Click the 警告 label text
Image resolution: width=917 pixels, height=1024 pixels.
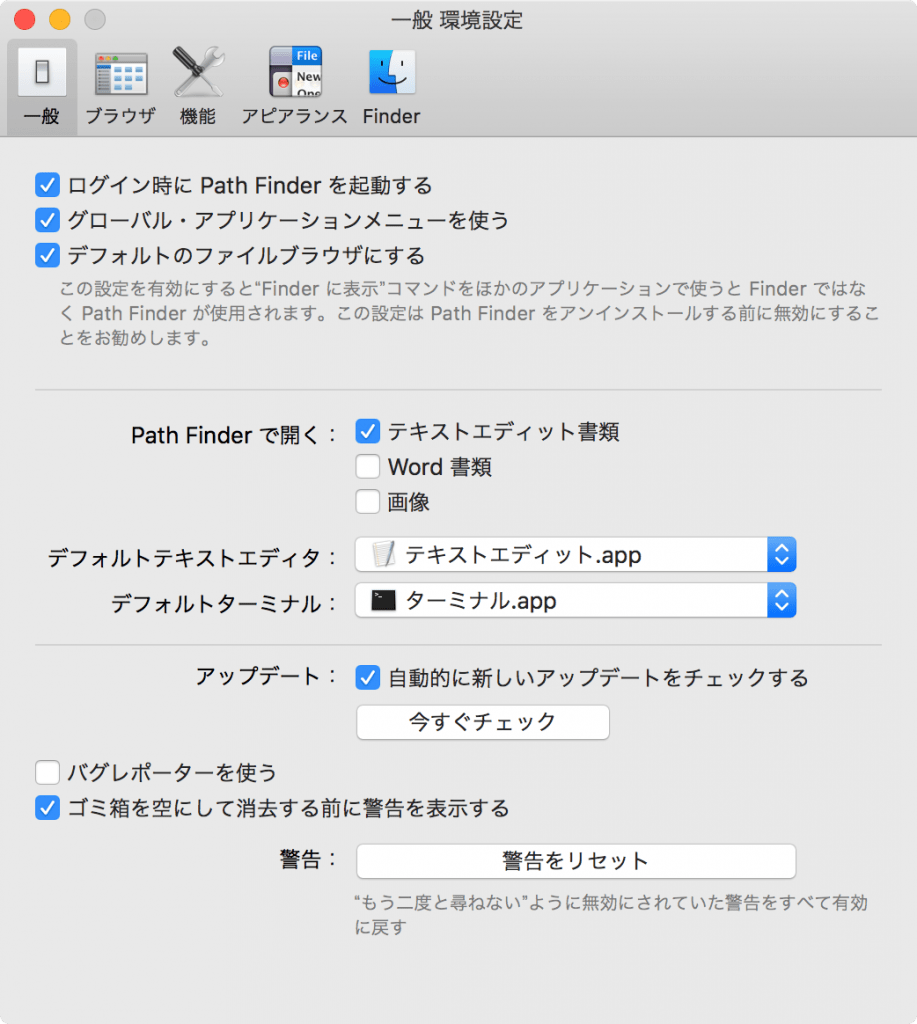click(308, 859)
